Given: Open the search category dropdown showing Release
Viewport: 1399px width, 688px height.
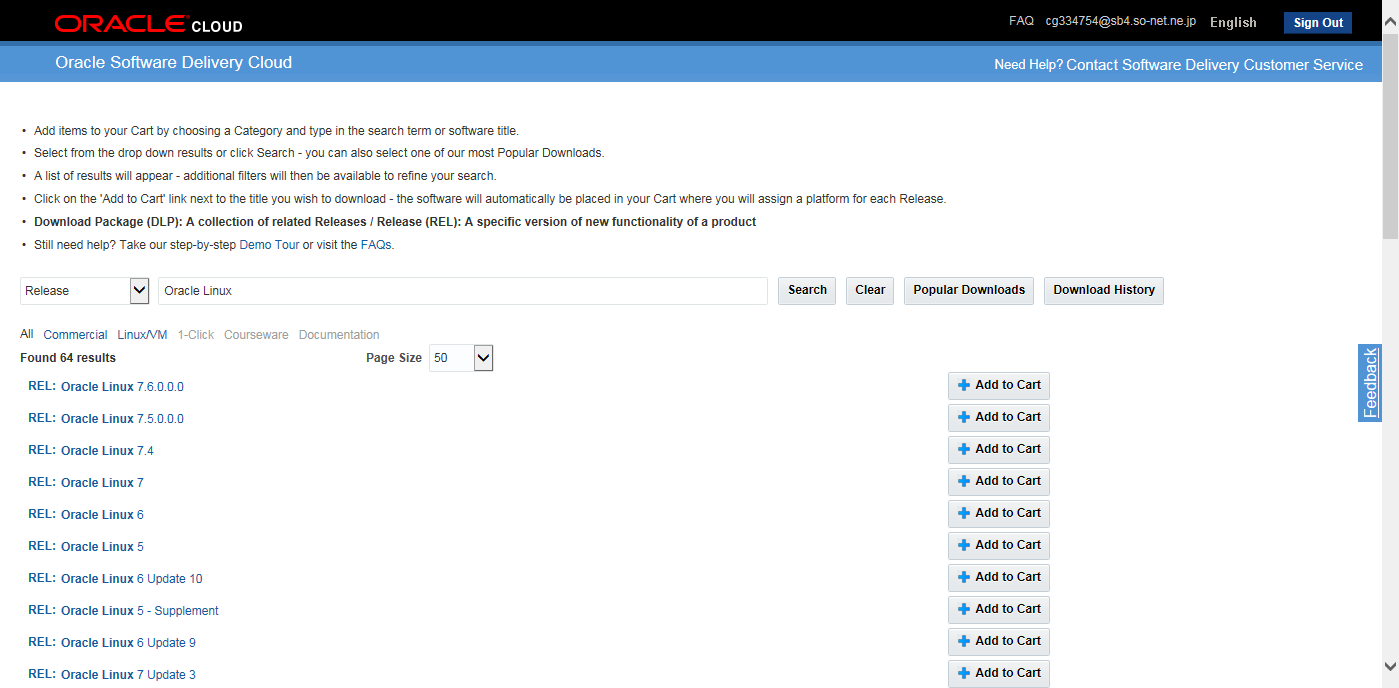Looking at the screenshot, I should pos(84,290).
